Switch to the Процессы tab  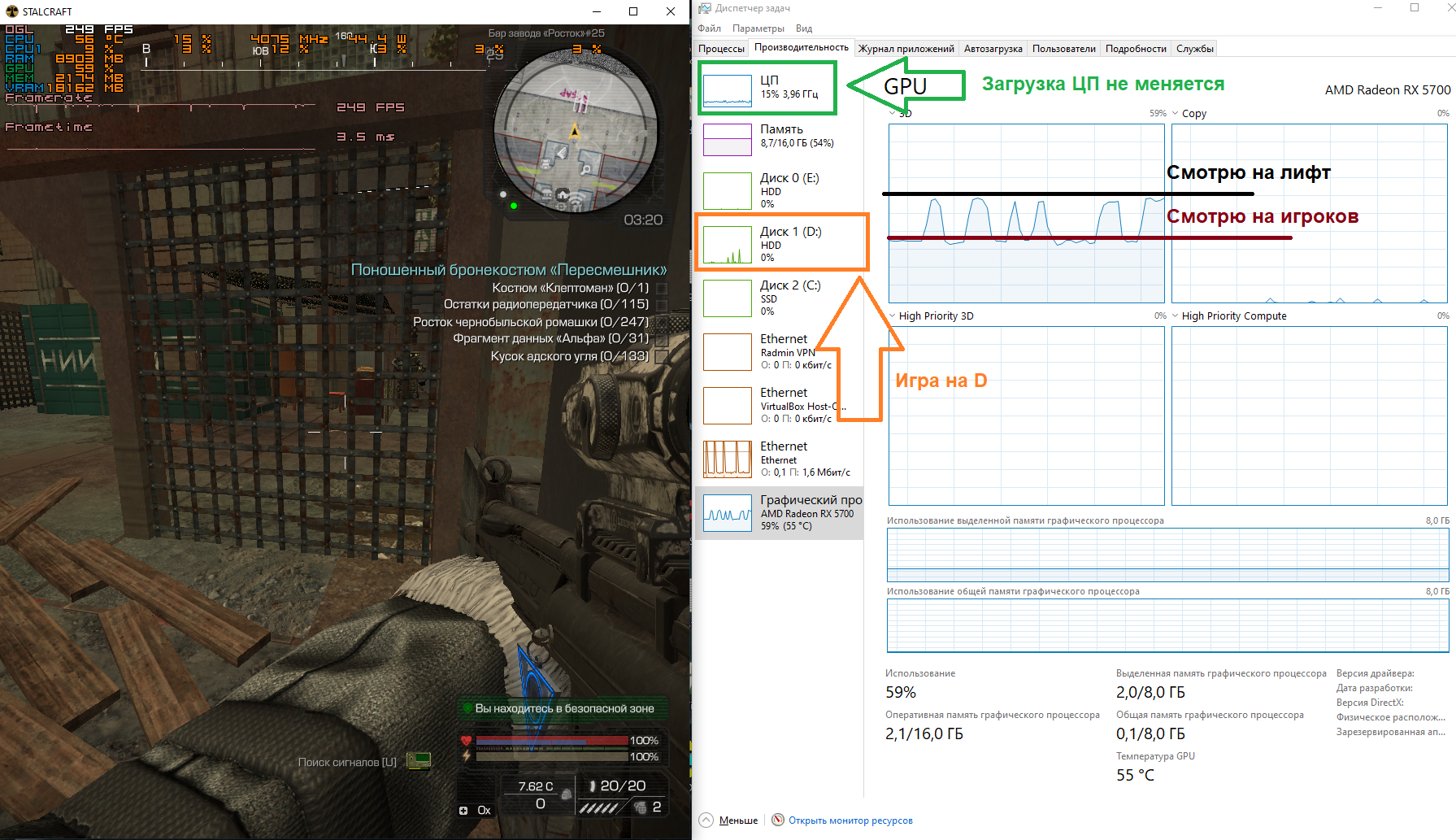(x=721, y=49)
